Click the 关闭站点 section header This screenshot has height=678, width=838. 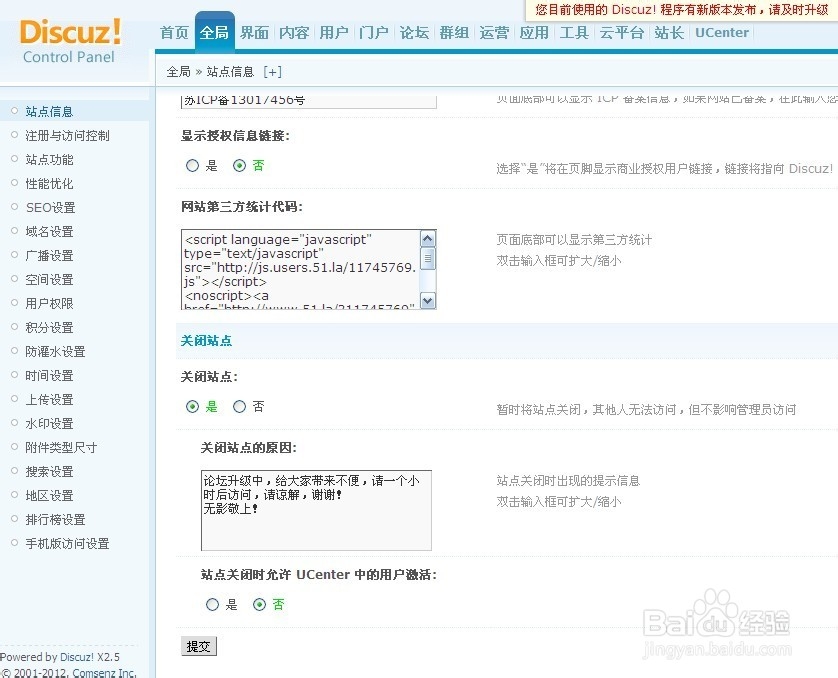(x=206, y=340)
